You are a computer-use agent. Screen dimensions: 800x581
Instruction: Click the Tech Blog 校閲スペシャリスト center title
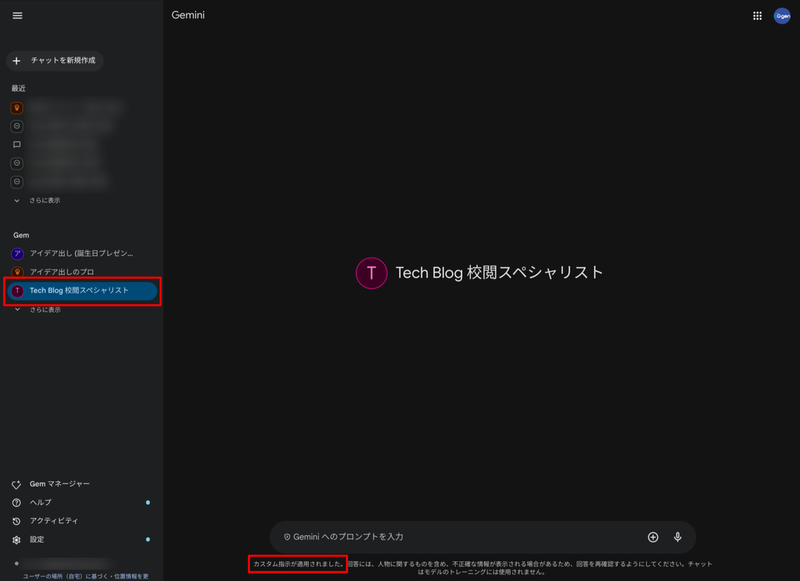click(x=499, y=273)
